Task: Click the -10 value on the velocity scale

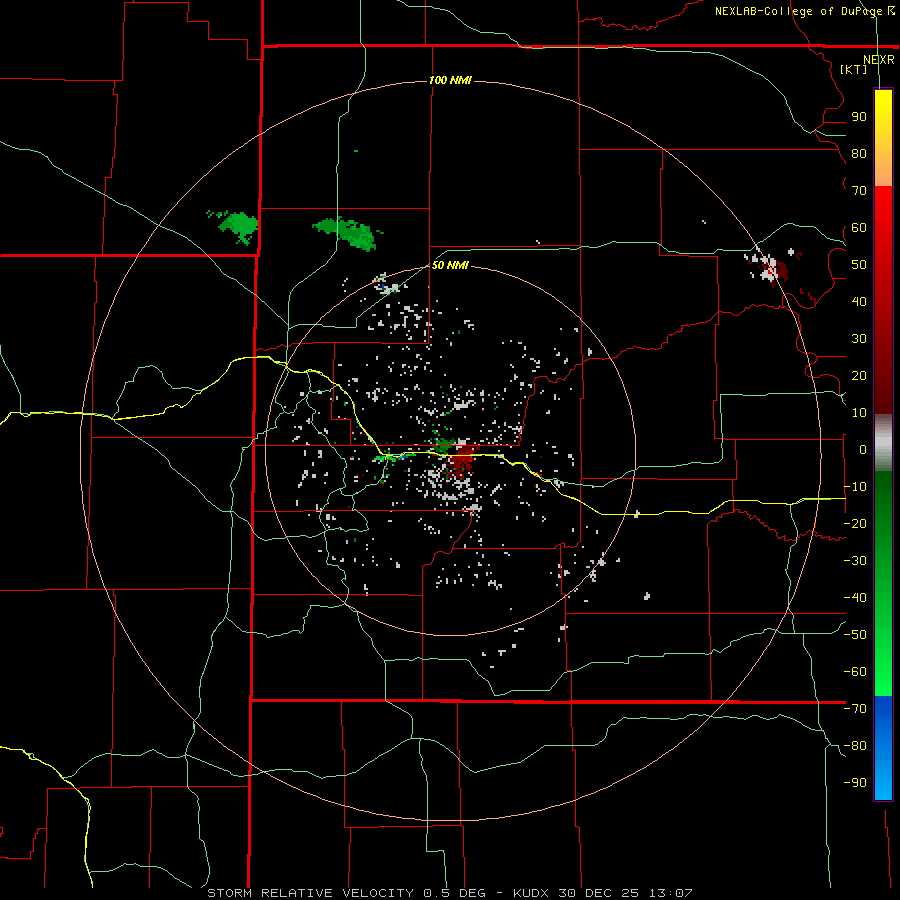Action: (x=855, y=487)
